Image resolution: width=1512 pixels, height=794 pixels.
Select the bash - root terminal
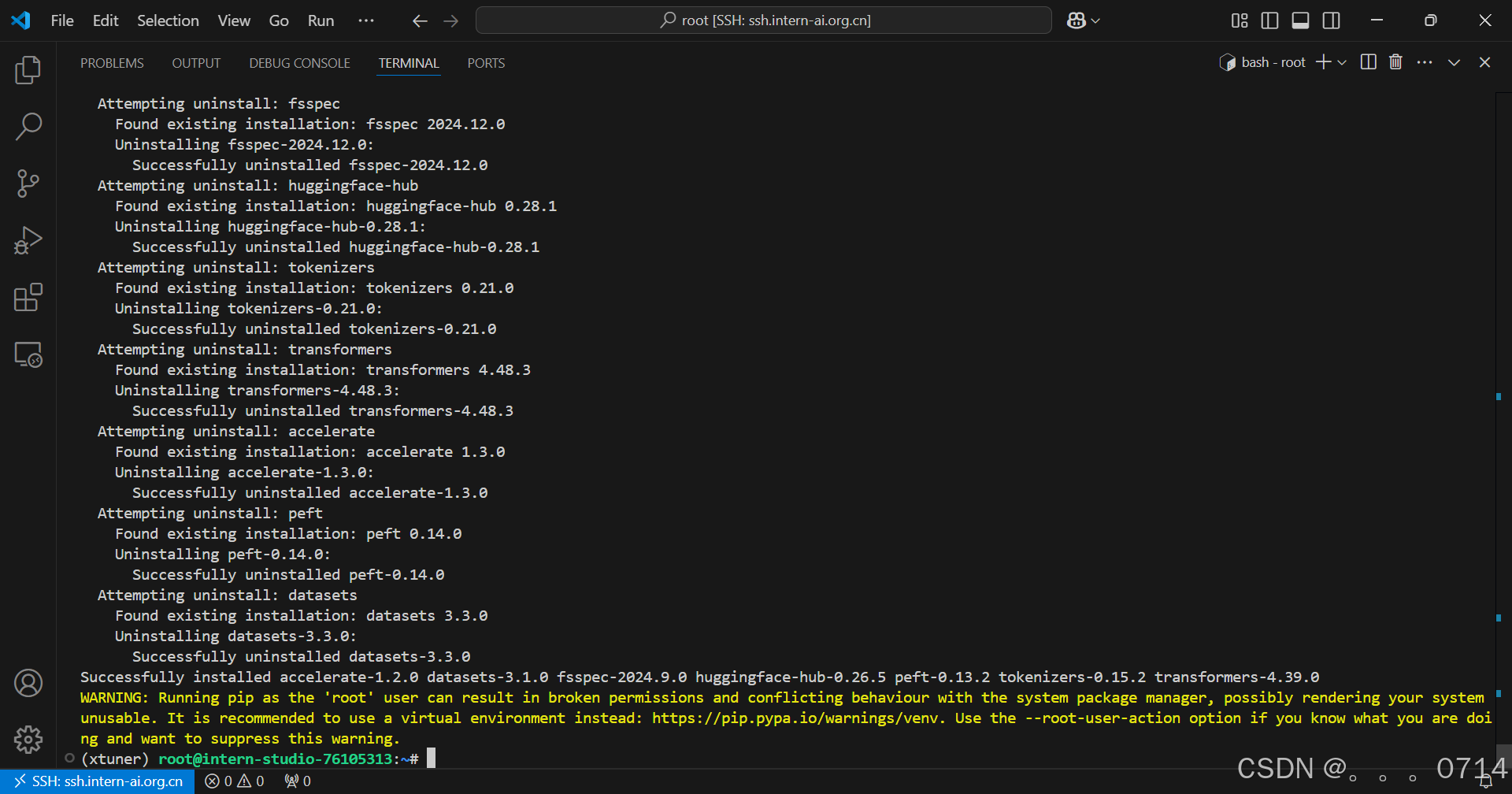click(1262, 62)
